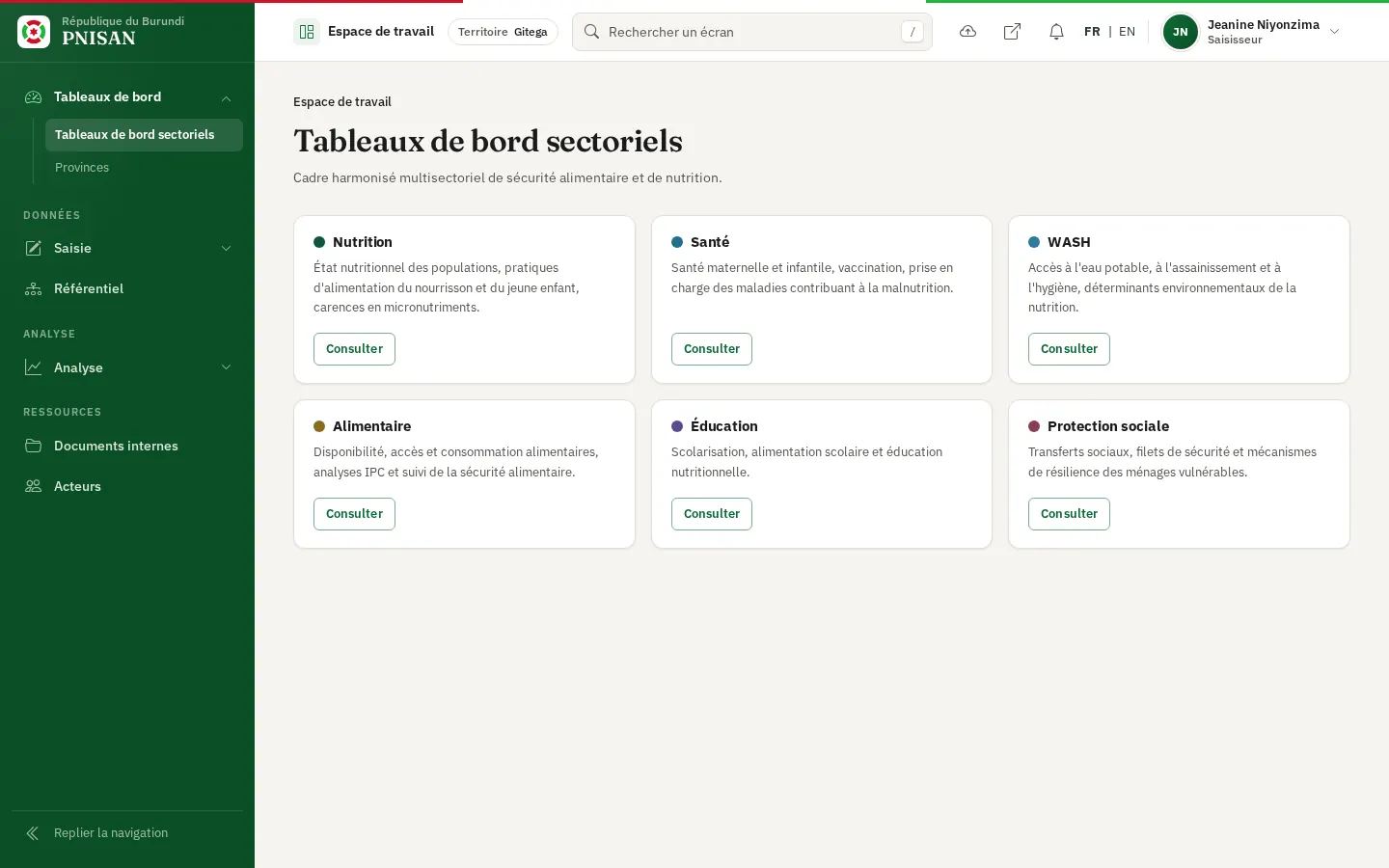Click the PNISAN Burundi emblem logo
The width and height of the screenshot is (1389, 868).
pyautogui.click(x=34, y=32)
